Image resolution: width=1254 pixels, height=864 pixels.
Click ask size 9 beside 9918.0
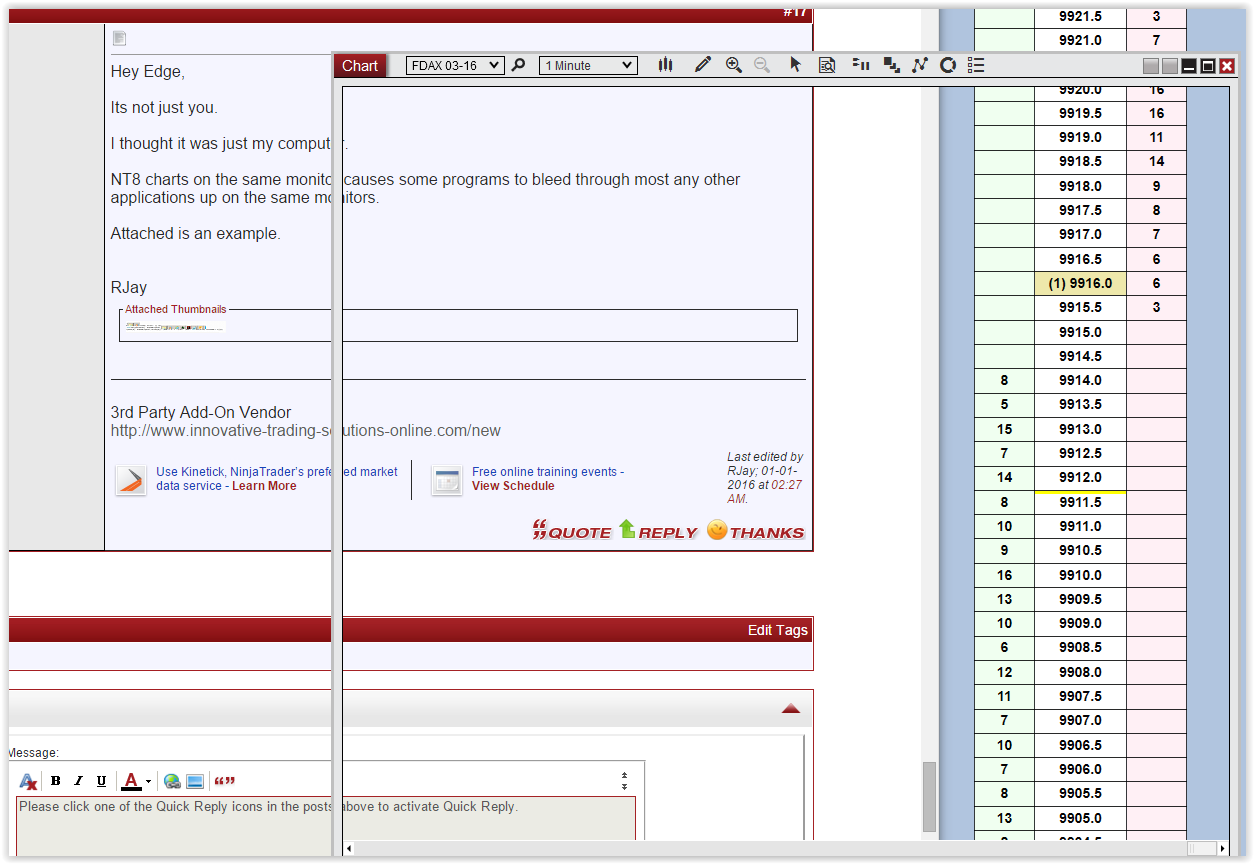pyautogui.click(x=1156, y=186)
